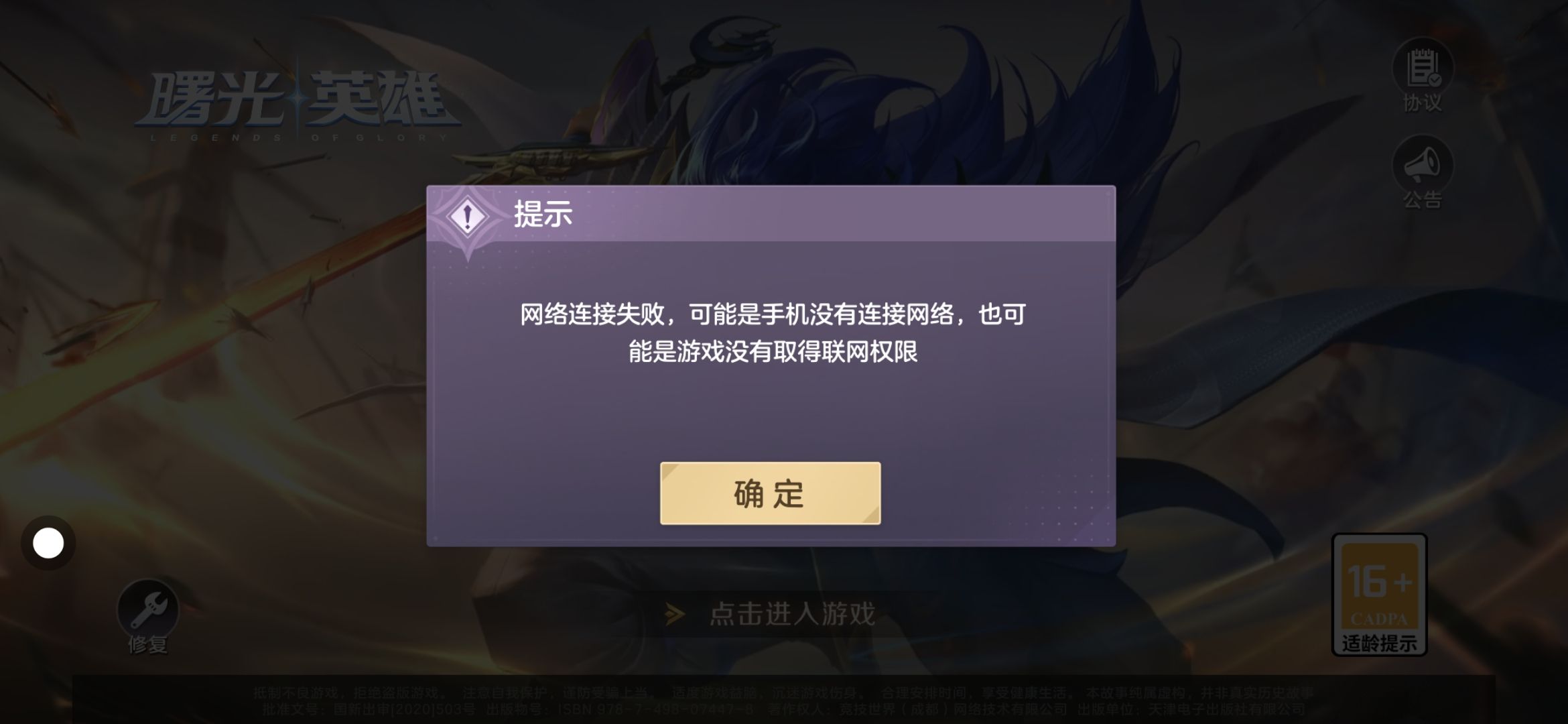Click the 公告 text label
Screen dimensions: 1568x724
click(1423, 199)
